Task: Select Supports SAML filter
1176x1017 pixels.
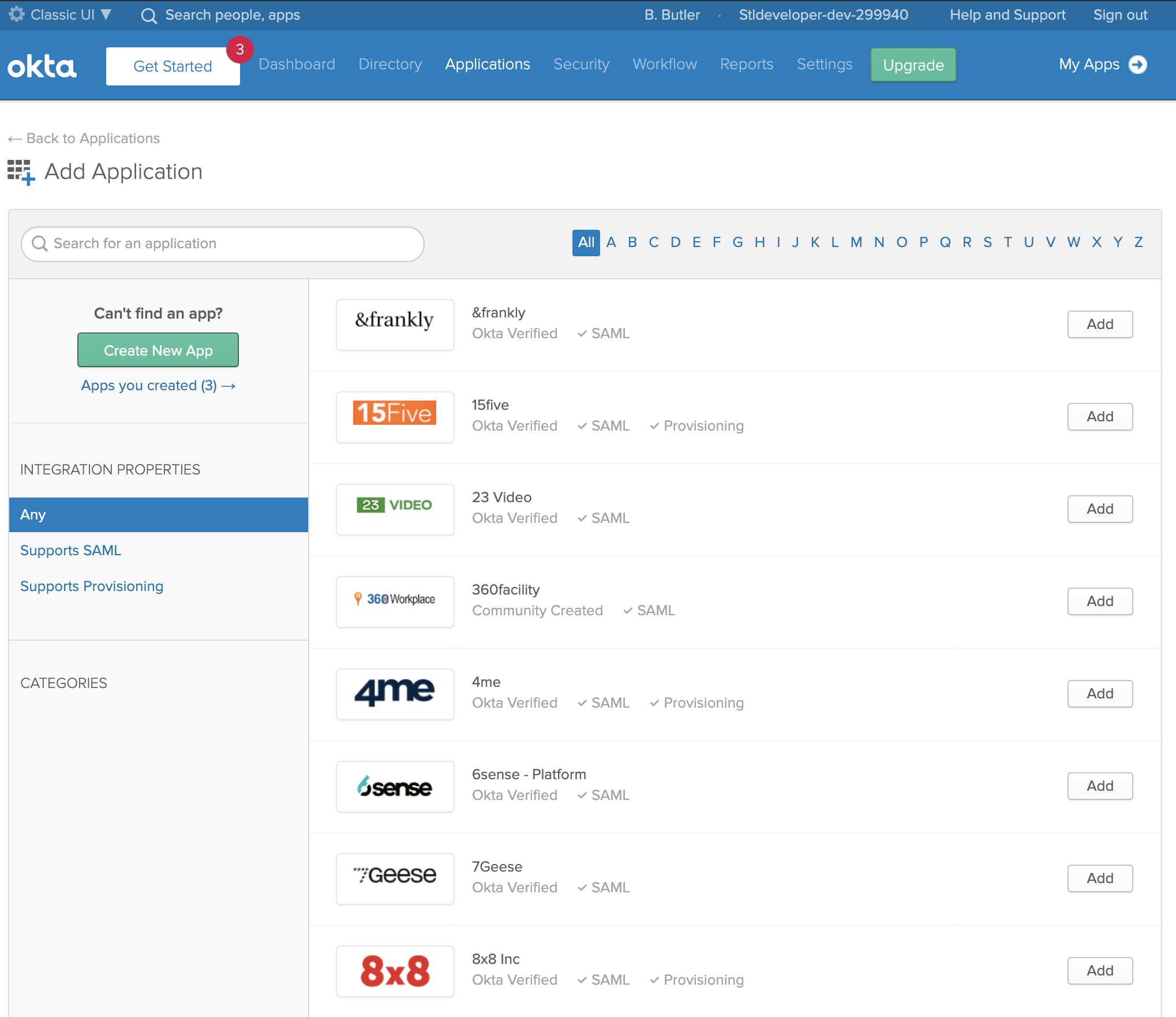Action: [x=70, y=551]
